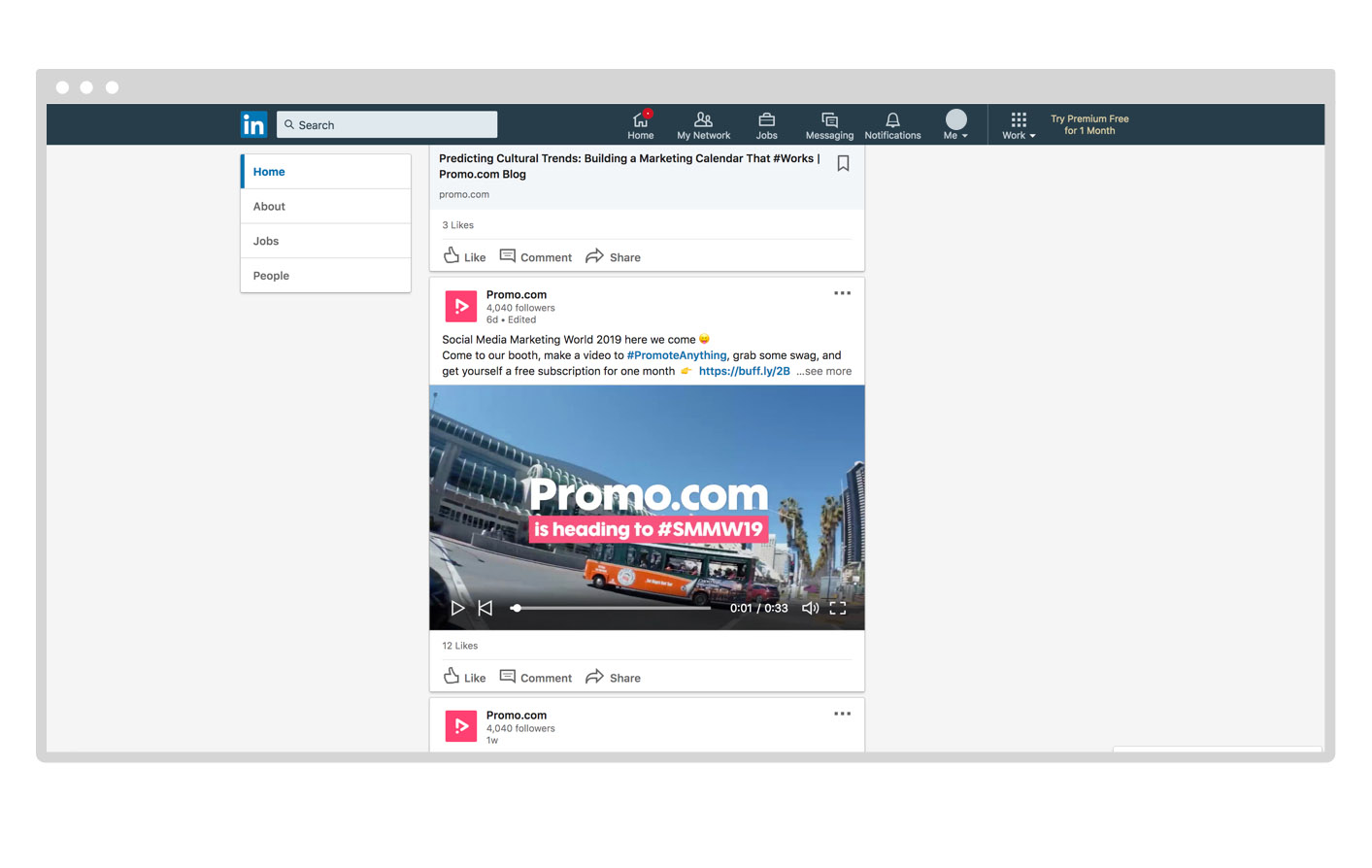
Task: Enter fullscreen mode on the video
Action: 838,608
